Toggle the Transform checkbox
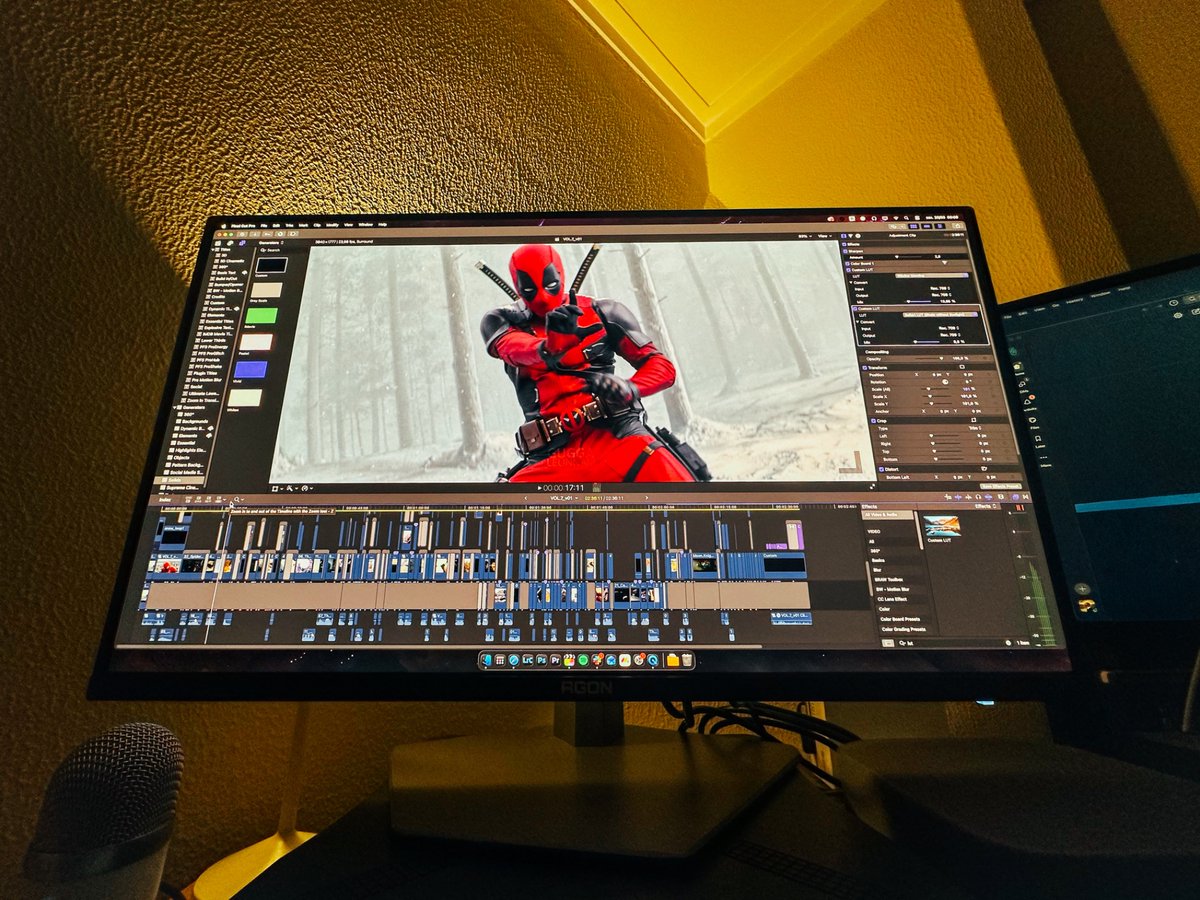 [865, 368]
